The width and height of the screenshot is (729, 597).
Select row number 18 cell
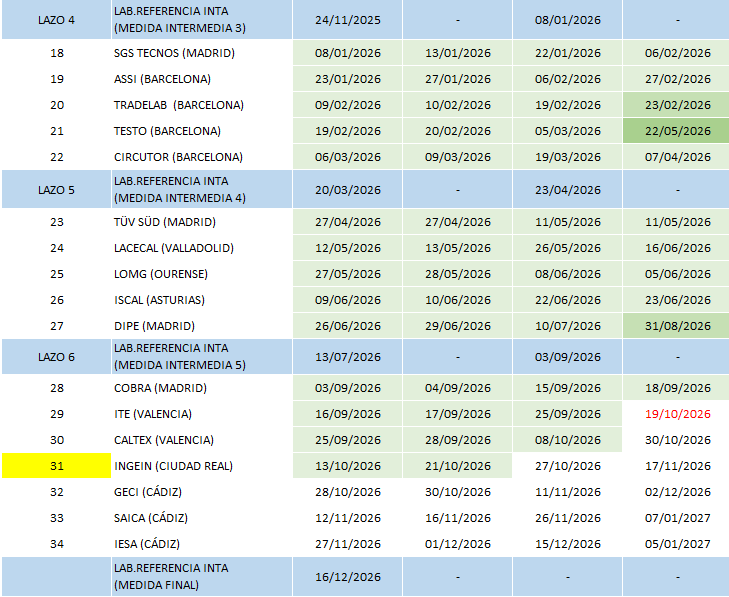click(56, 53)
